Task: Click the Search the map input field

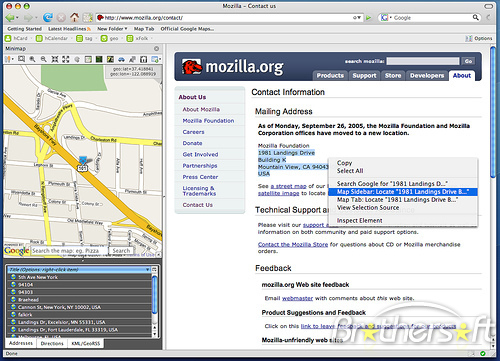Action: [x=69, y=251]
